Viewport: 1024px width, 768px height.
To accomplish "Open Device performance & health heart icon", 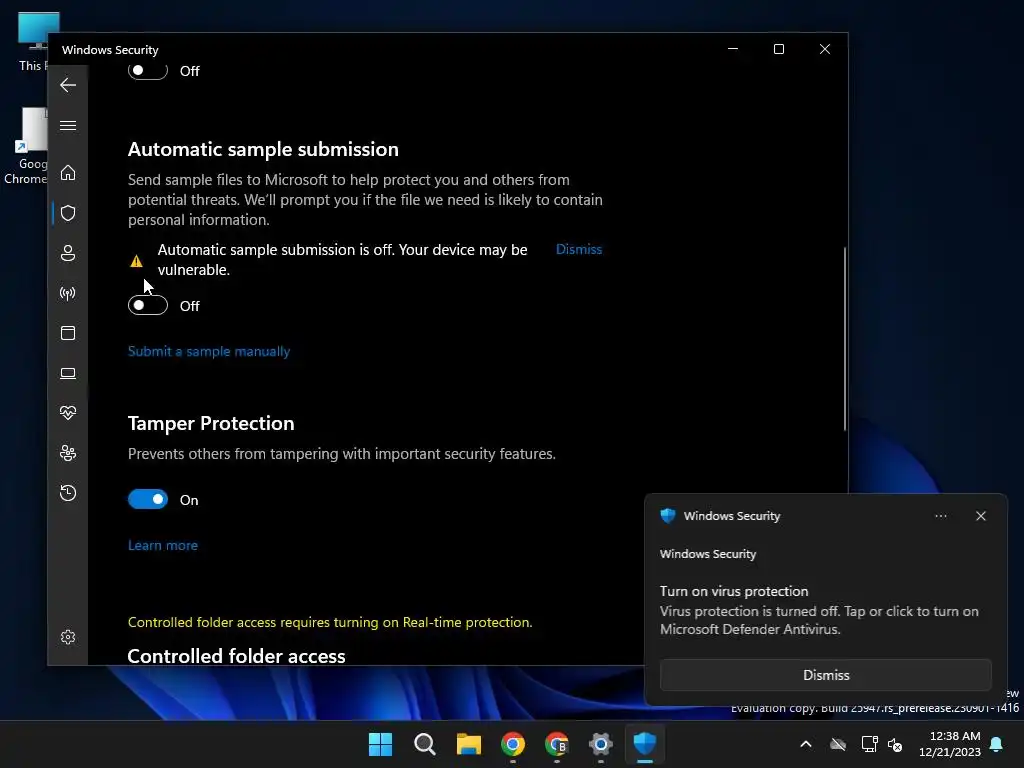I will [68, 413].
